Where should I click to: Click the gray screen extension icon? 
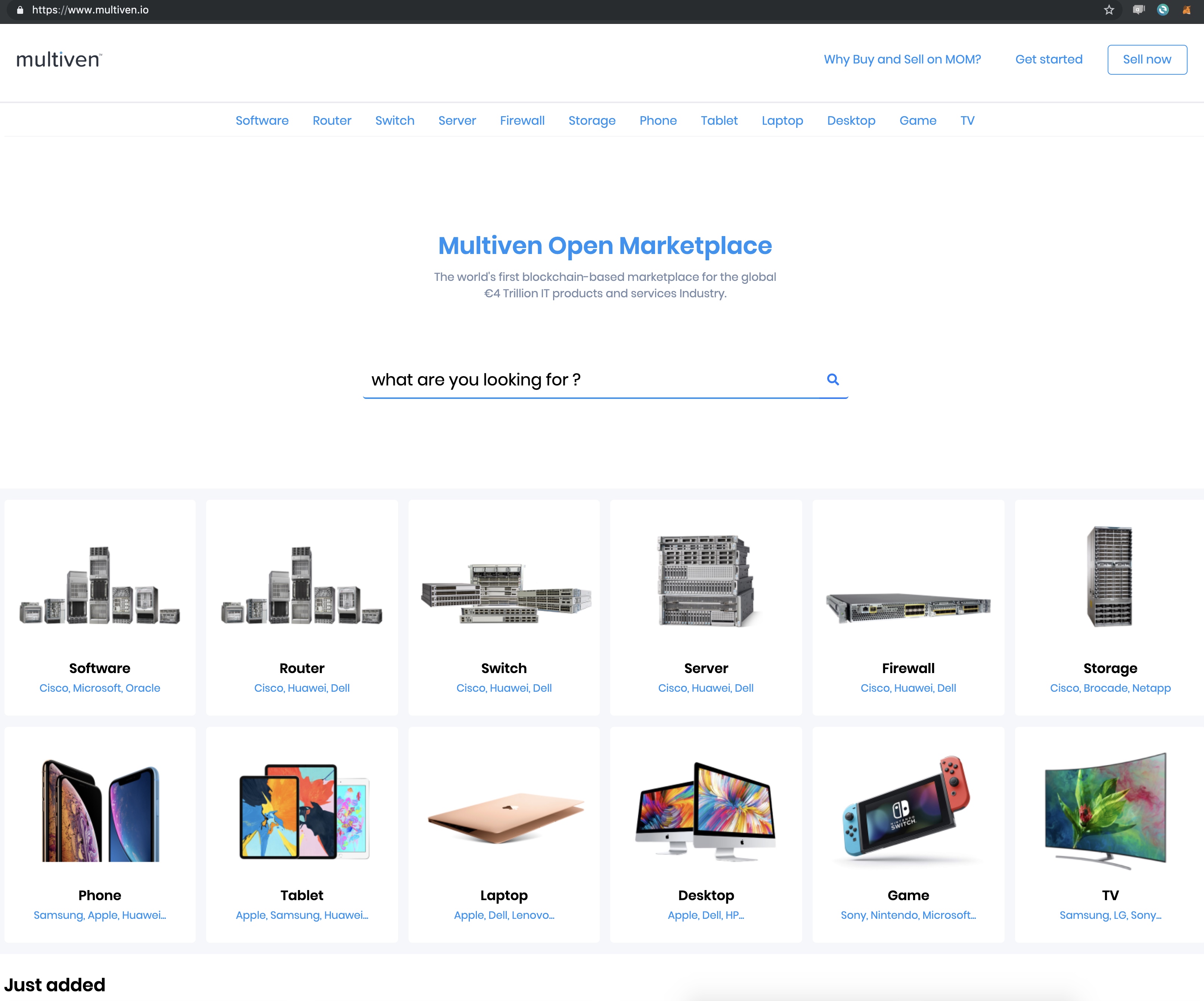coord(1139,10)
